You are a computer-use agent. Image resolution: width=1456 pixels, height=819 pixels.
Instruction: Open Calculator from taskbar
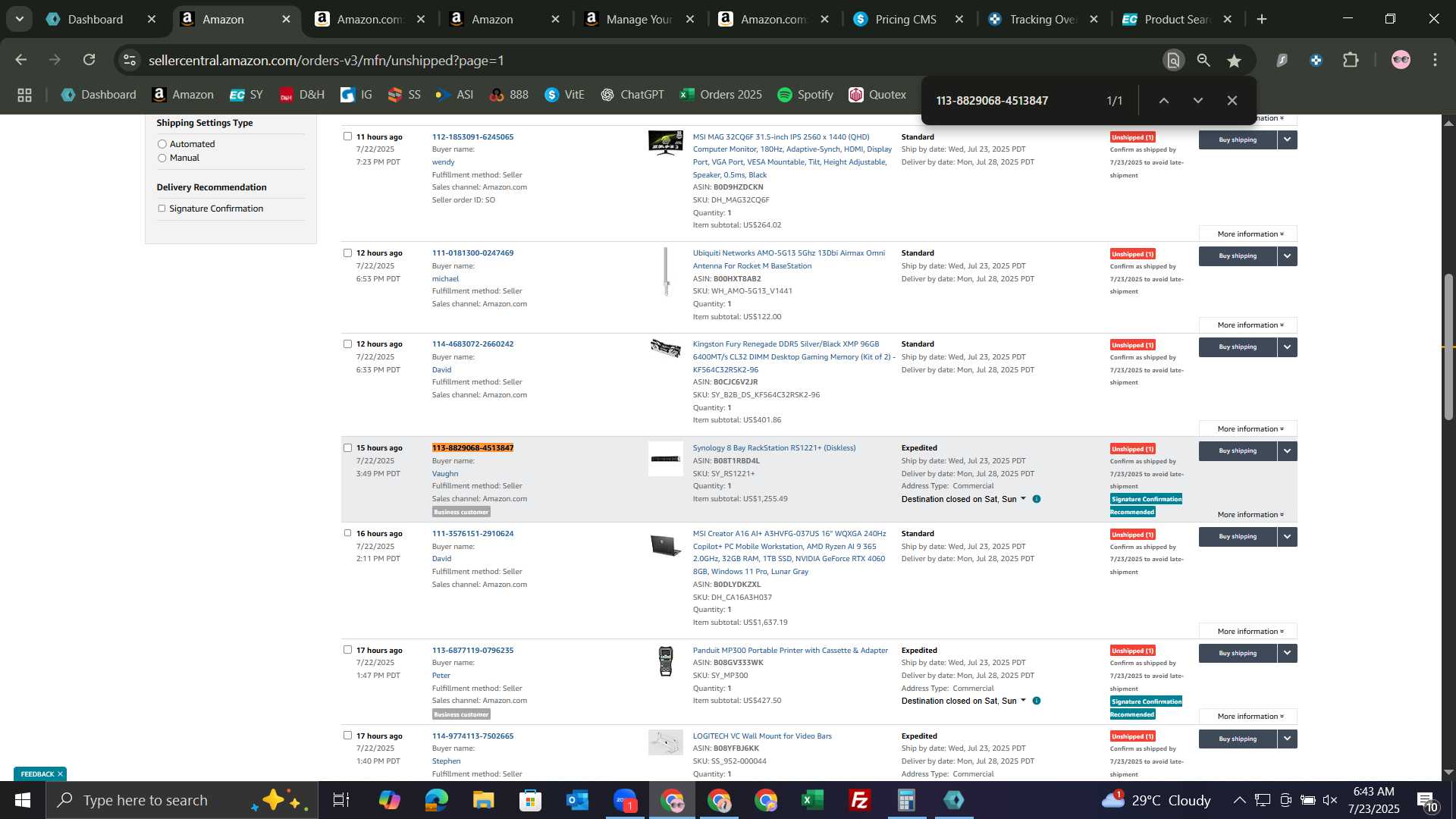907,800
